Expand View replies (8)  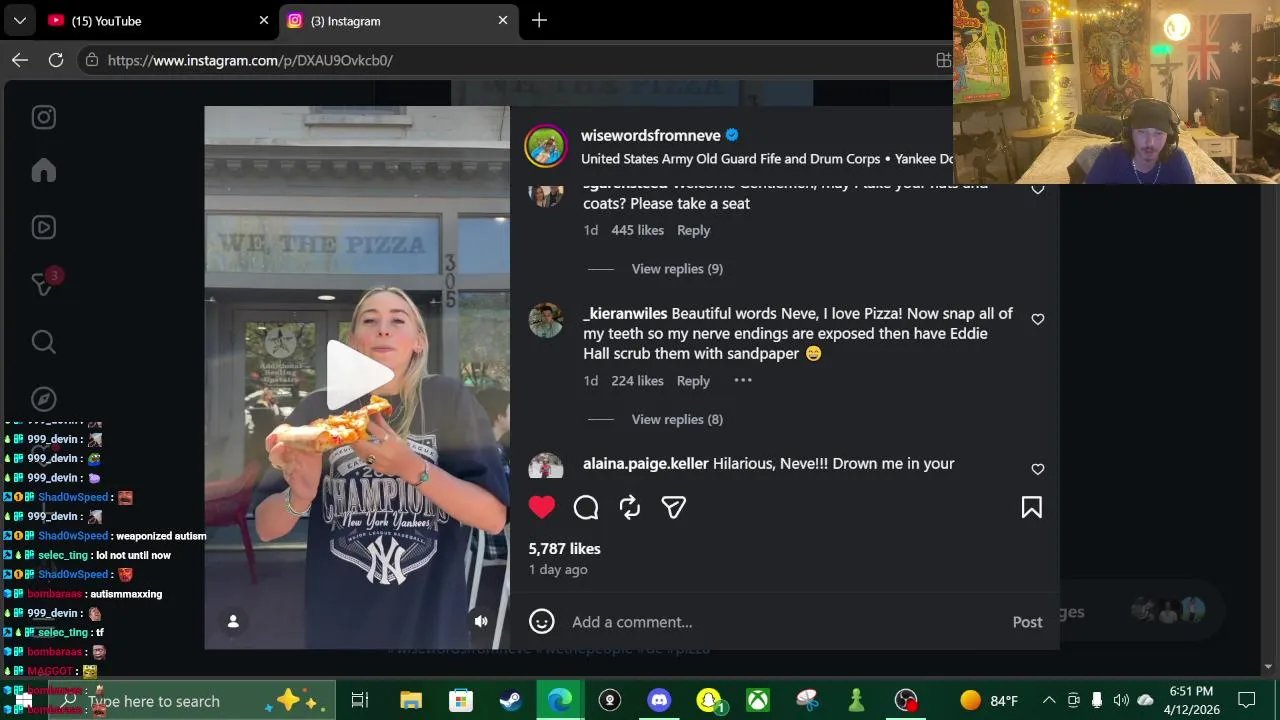click(677, 419)
